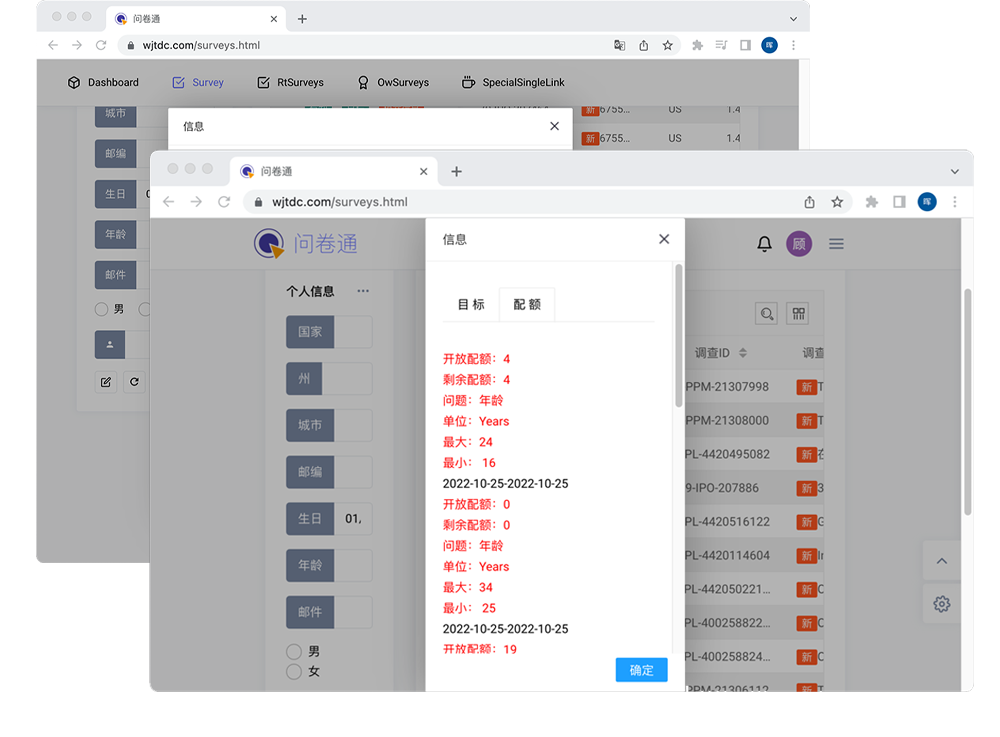
Task: Select 男 radio in front window
Action: (294, 652)
